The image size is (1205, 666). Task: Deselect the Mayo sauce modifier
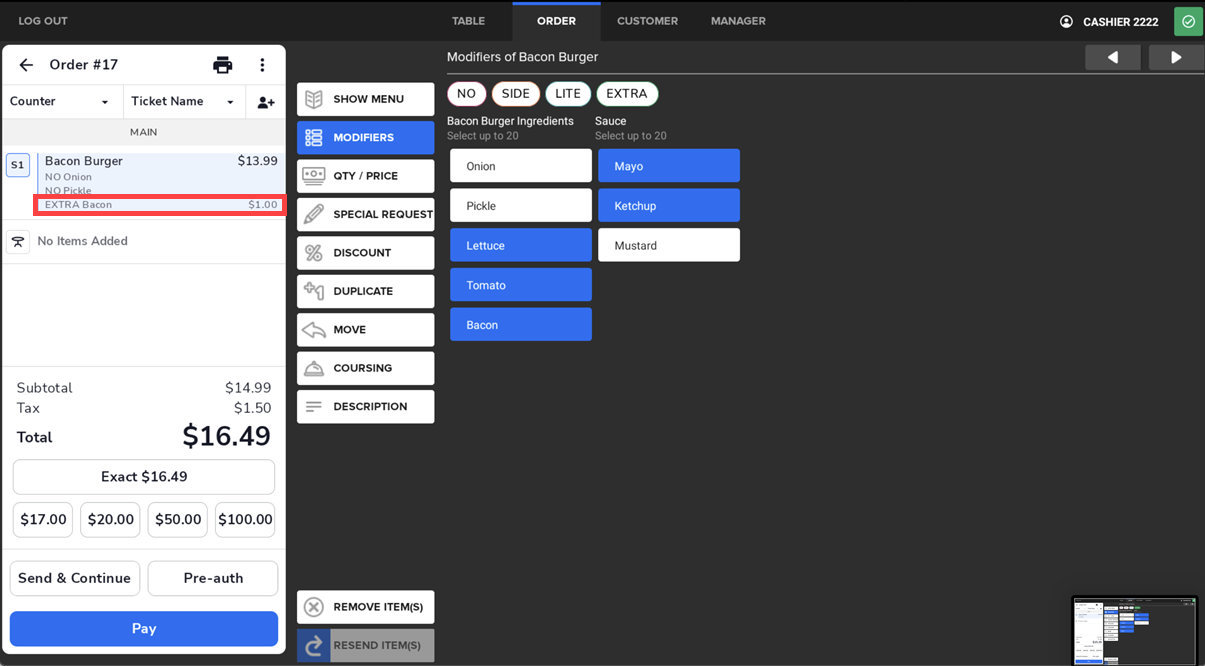point(668,166)
